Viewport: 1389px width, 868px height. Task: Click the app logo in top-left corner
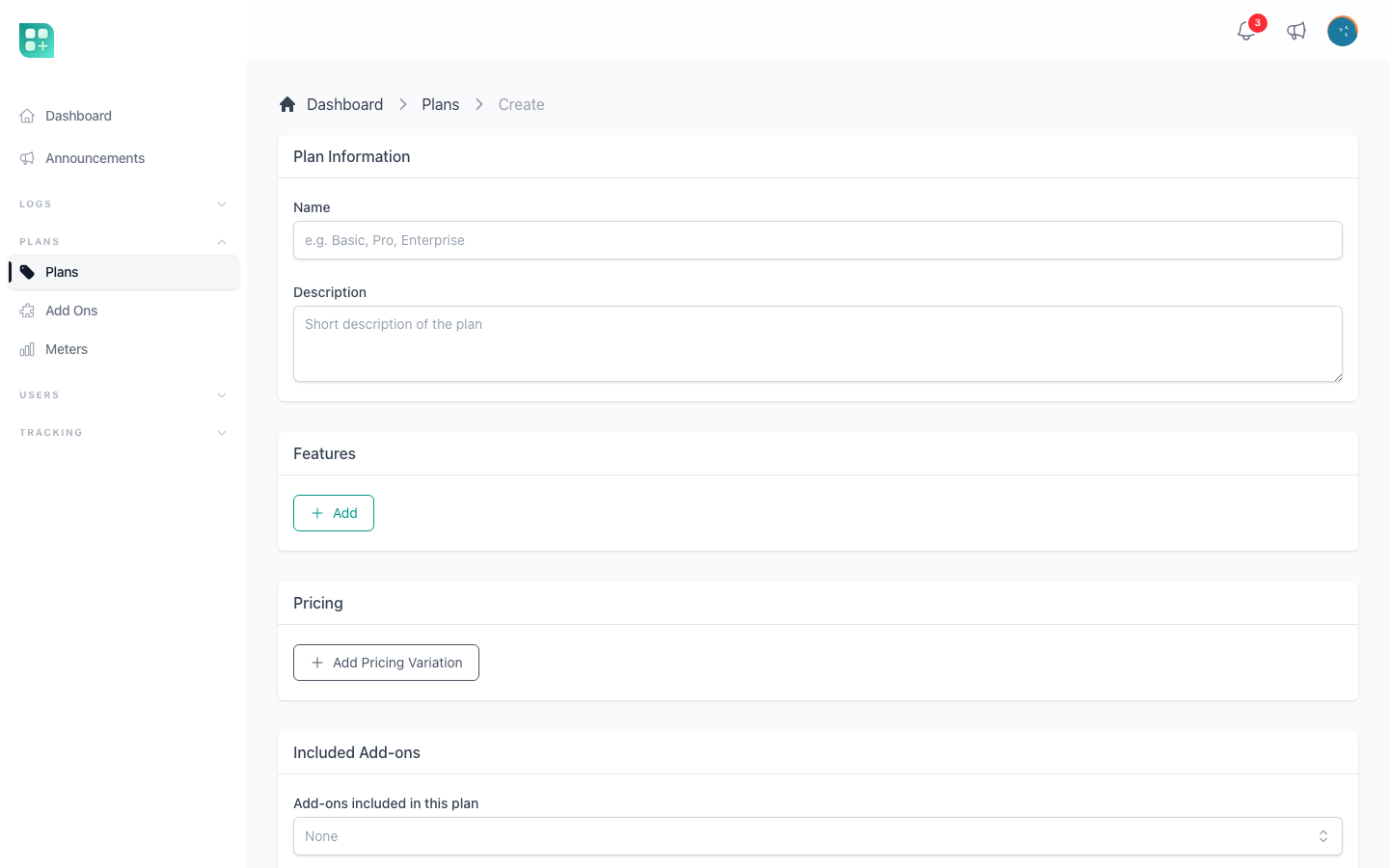(x=37, y=41)
